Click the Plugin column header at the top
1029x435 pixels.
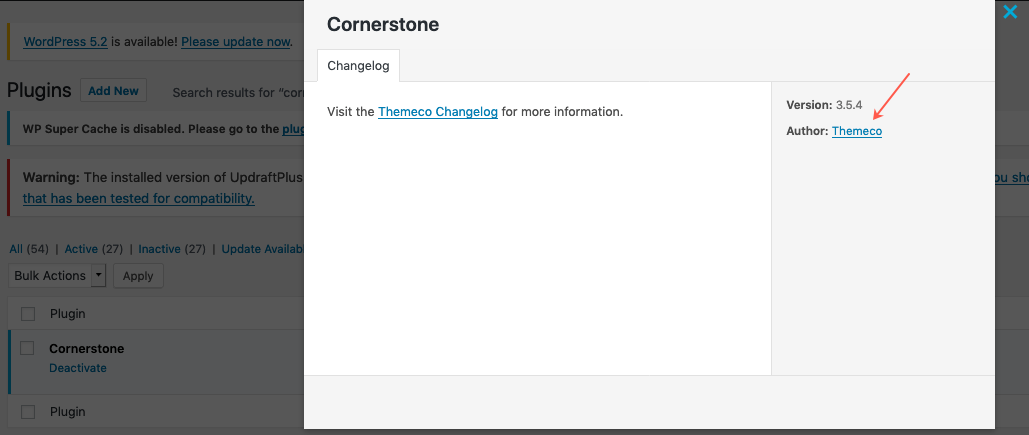pos(67,314)
